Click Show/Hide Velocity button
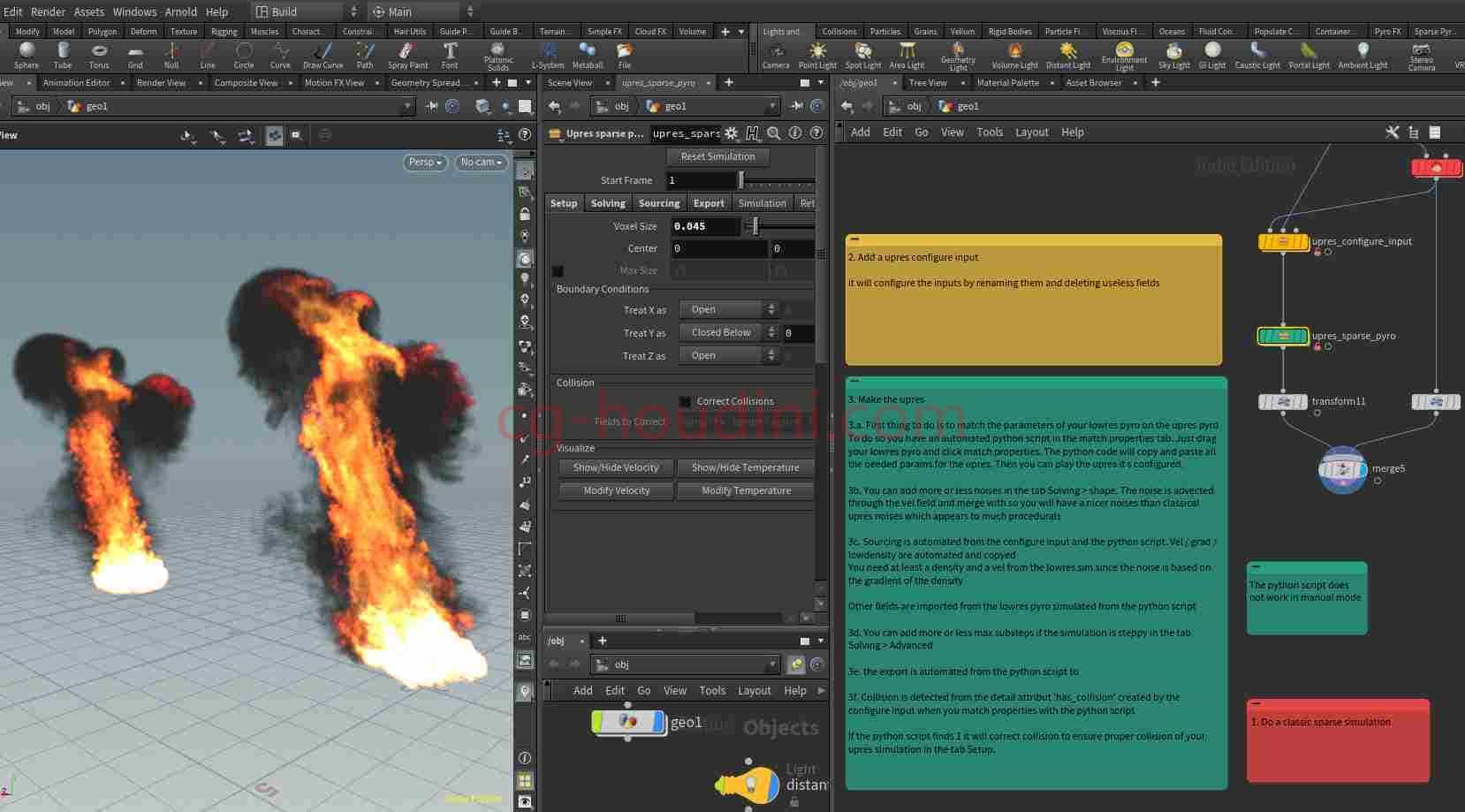The height and width of the screenshot is (812, 1465). pyautogui.click(x=616, y=467)
